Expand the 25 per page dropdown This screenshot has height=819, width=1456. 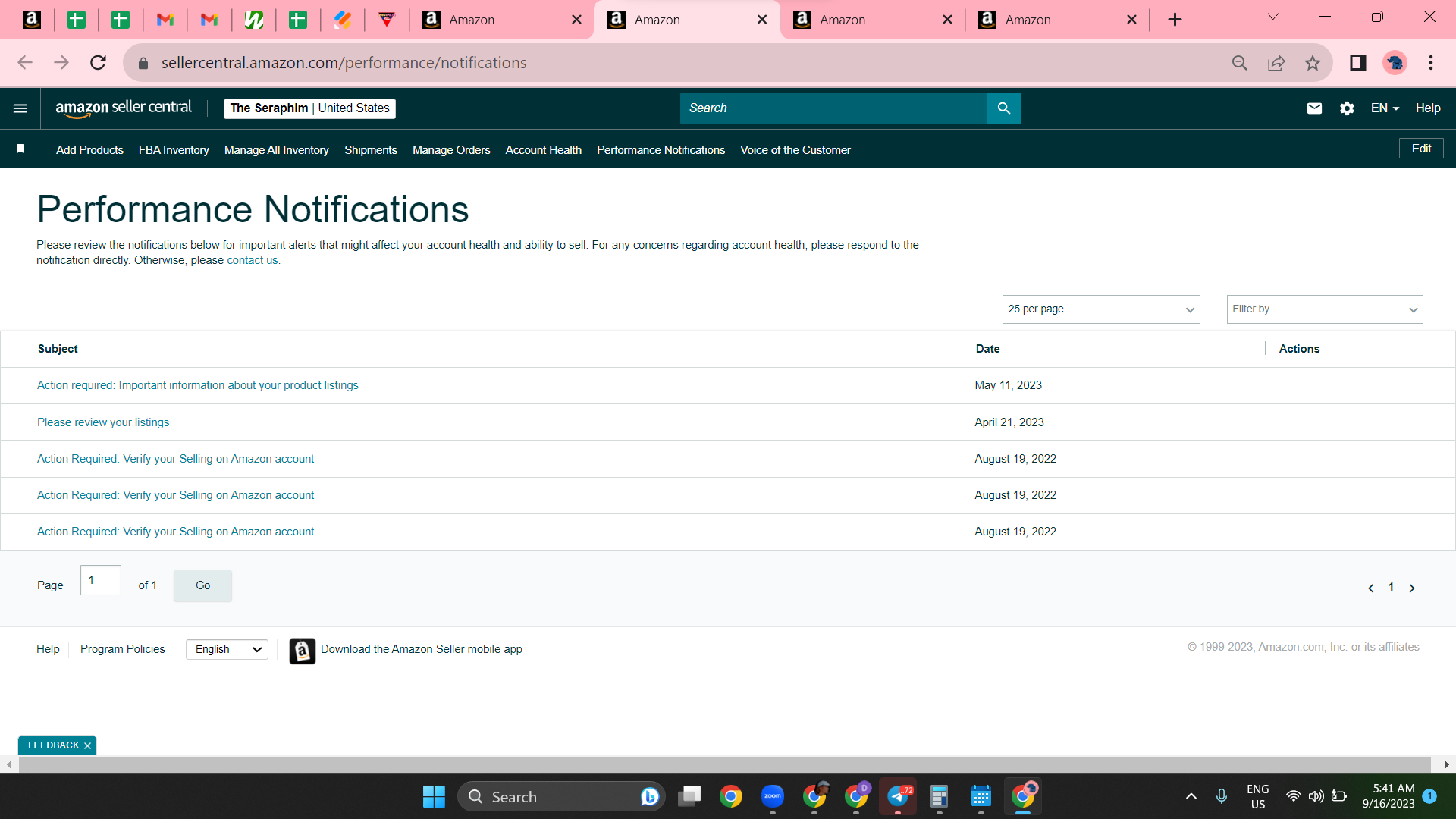click(x=1101, y=309)
